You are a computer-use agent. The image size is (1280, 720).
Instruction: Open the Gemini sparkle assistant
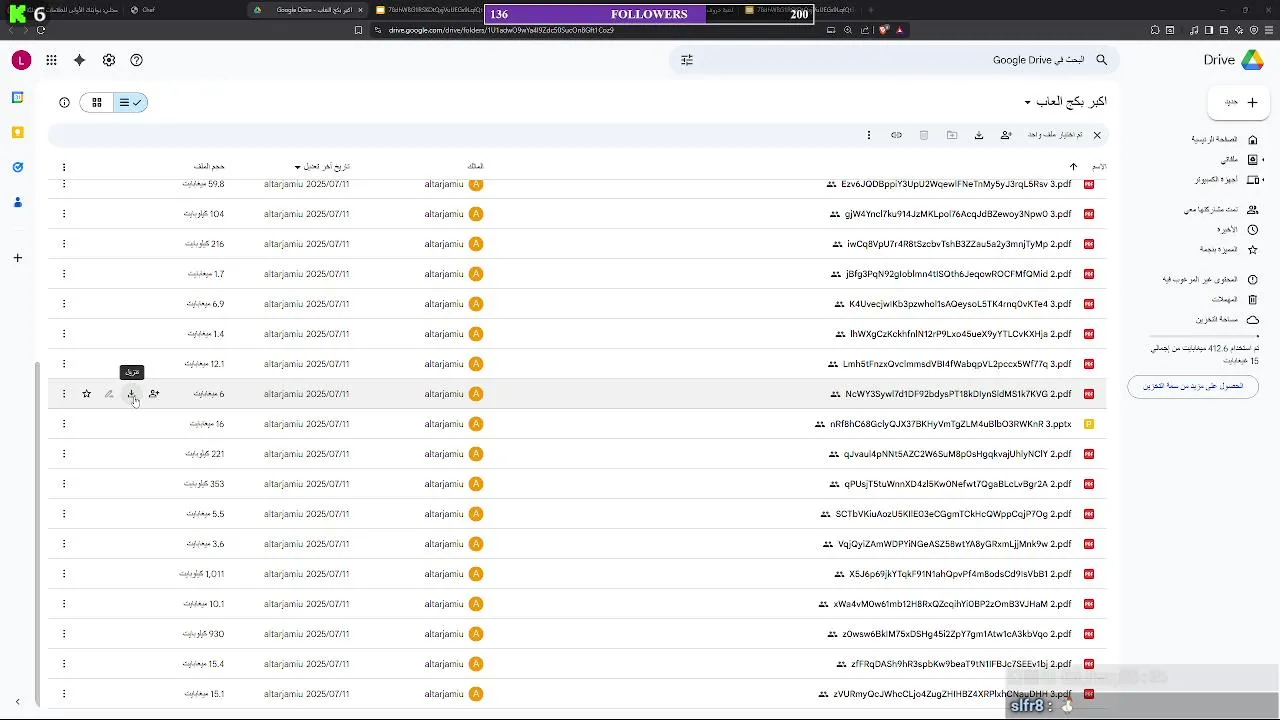tap(80, 60)
